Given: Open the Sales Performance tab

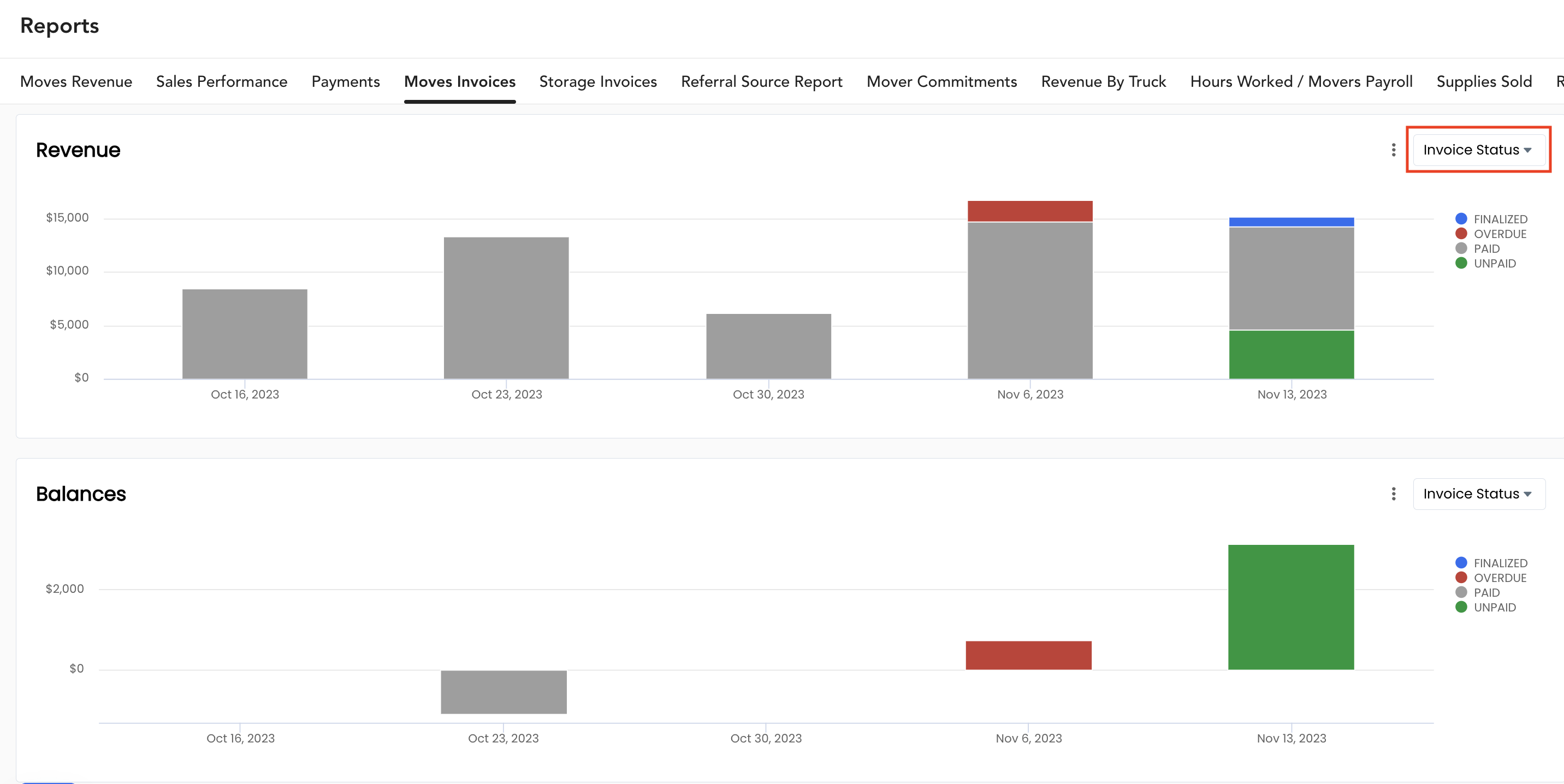Looking at the screenshot, I should click(222, 81).
